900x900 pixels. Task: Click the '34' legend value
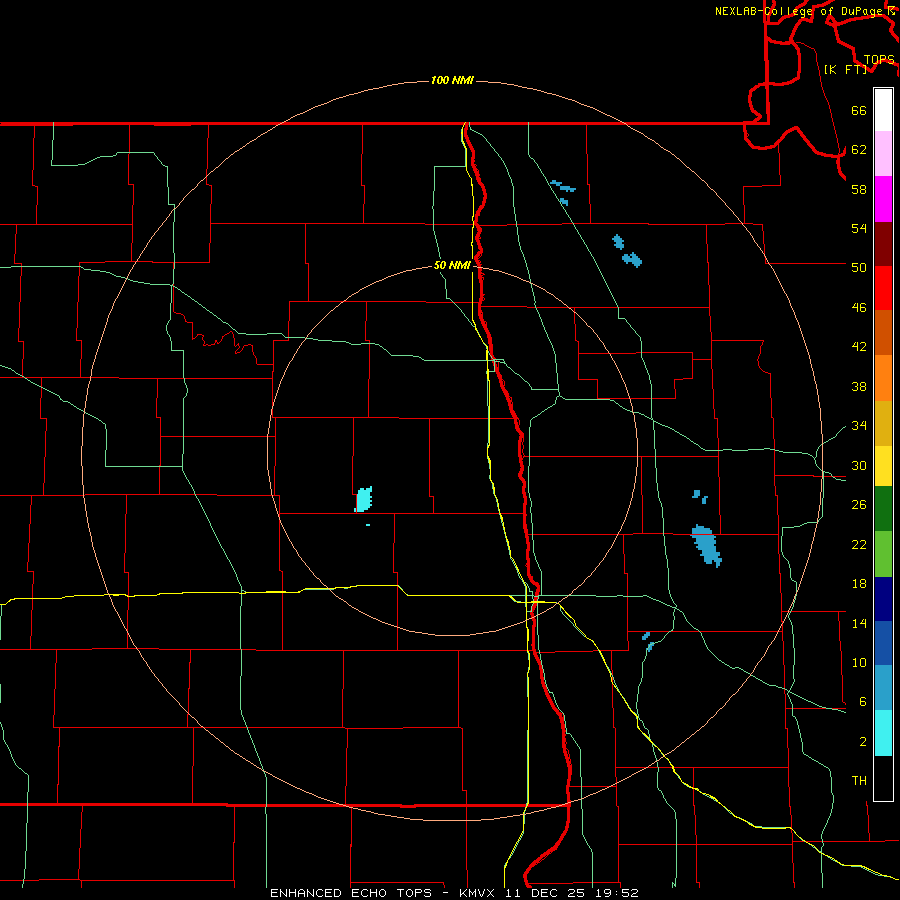coord(859,426)
